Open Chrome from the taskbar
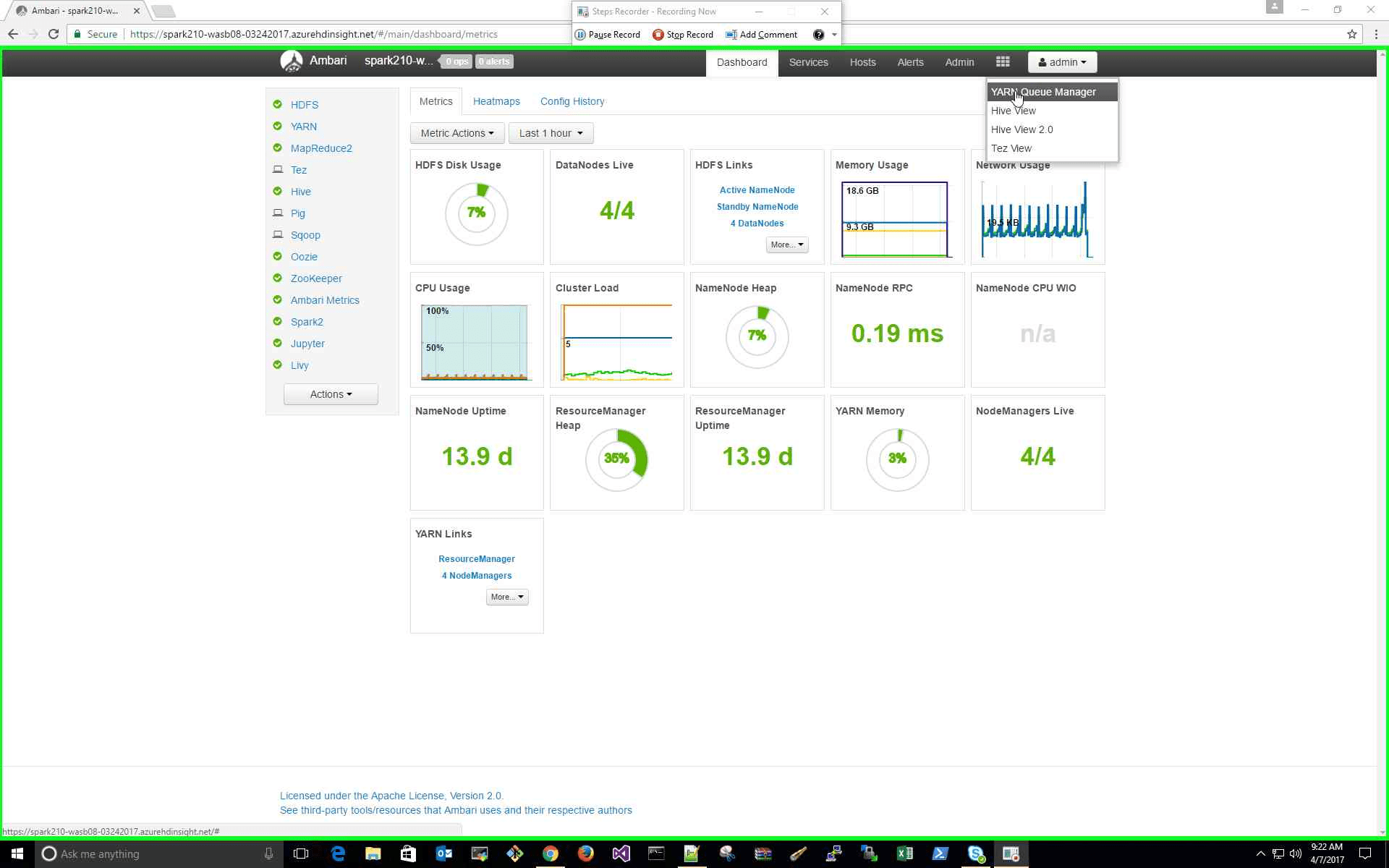1389x868 pixels. click(x=550, y=854)
